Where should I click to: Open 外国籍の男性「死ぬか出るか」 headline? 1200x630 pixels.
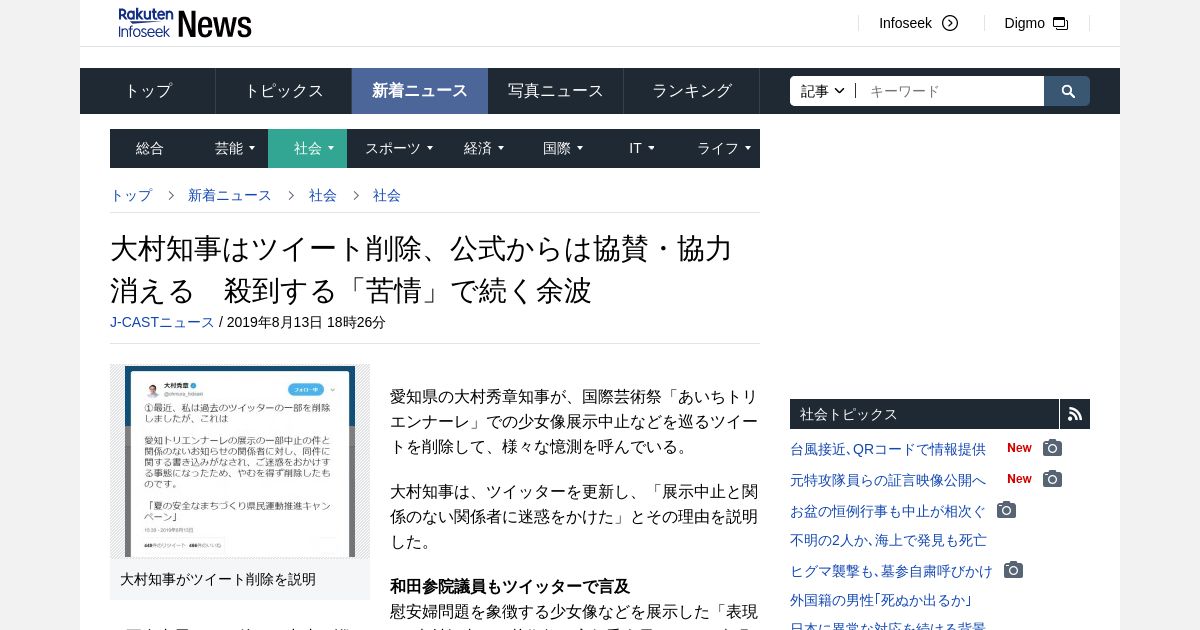(x=882, y=600)
